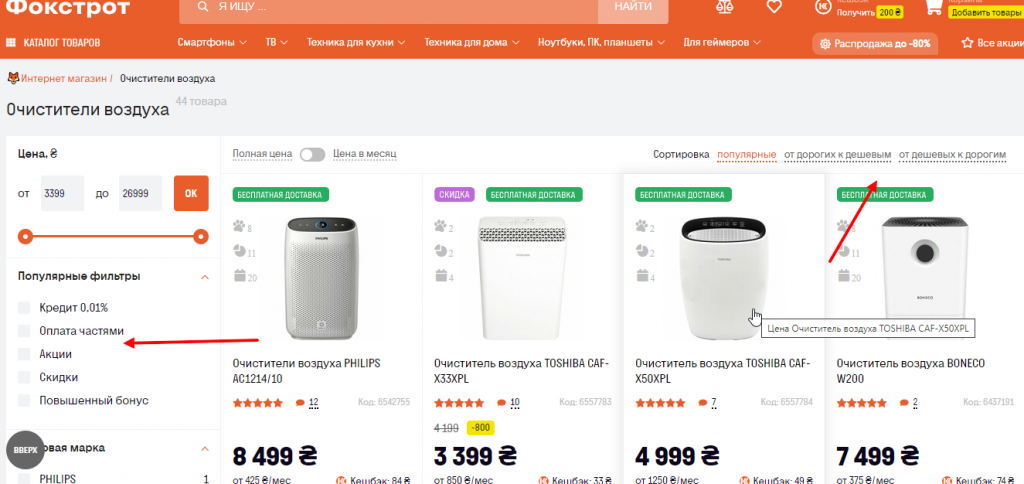Enable the "Оплата частями" filter checkbox
This screenshot has width=1024, height=484.
coord(25,330)
